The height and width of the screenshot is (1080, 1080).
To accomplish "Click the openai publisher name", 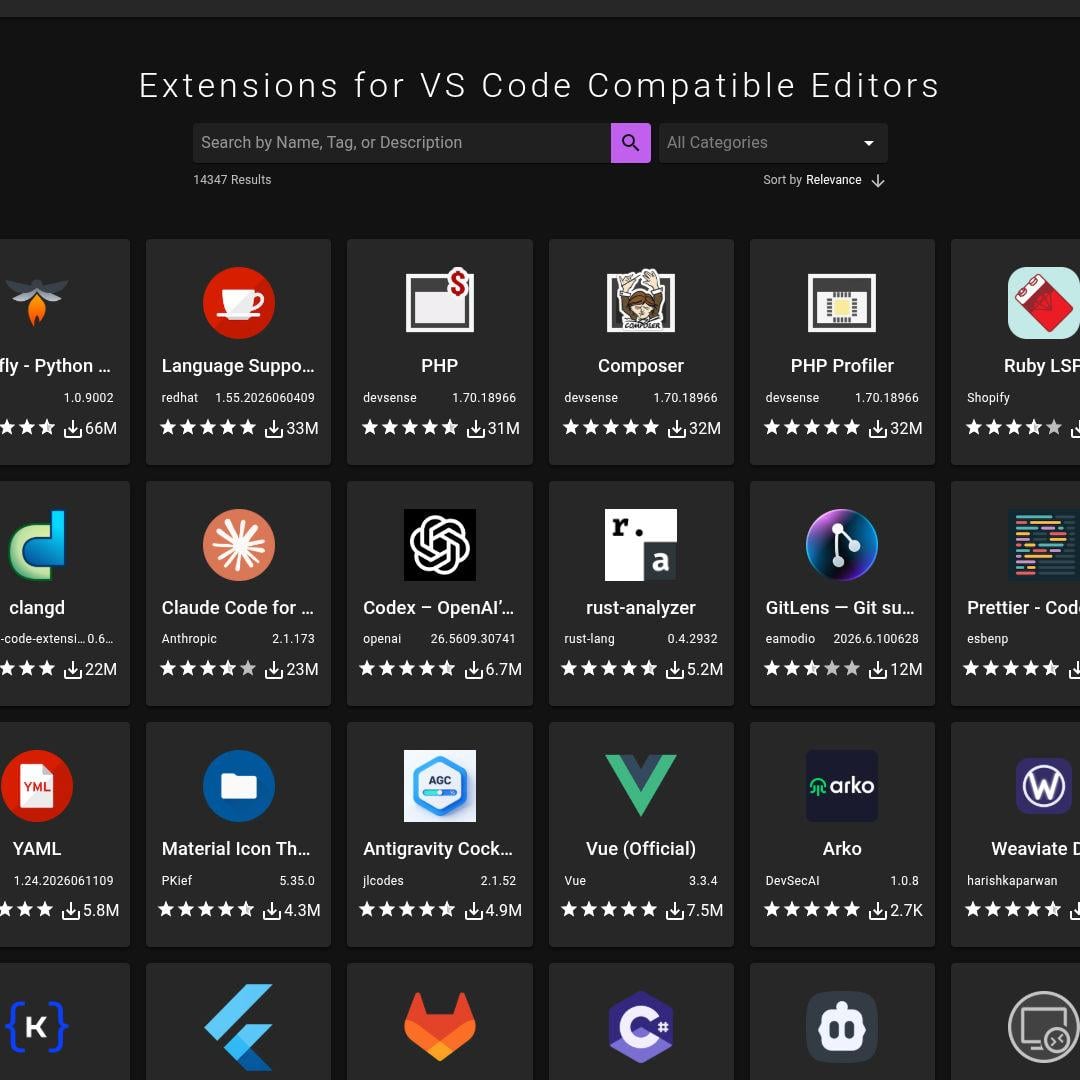I will tap(382, 638).
